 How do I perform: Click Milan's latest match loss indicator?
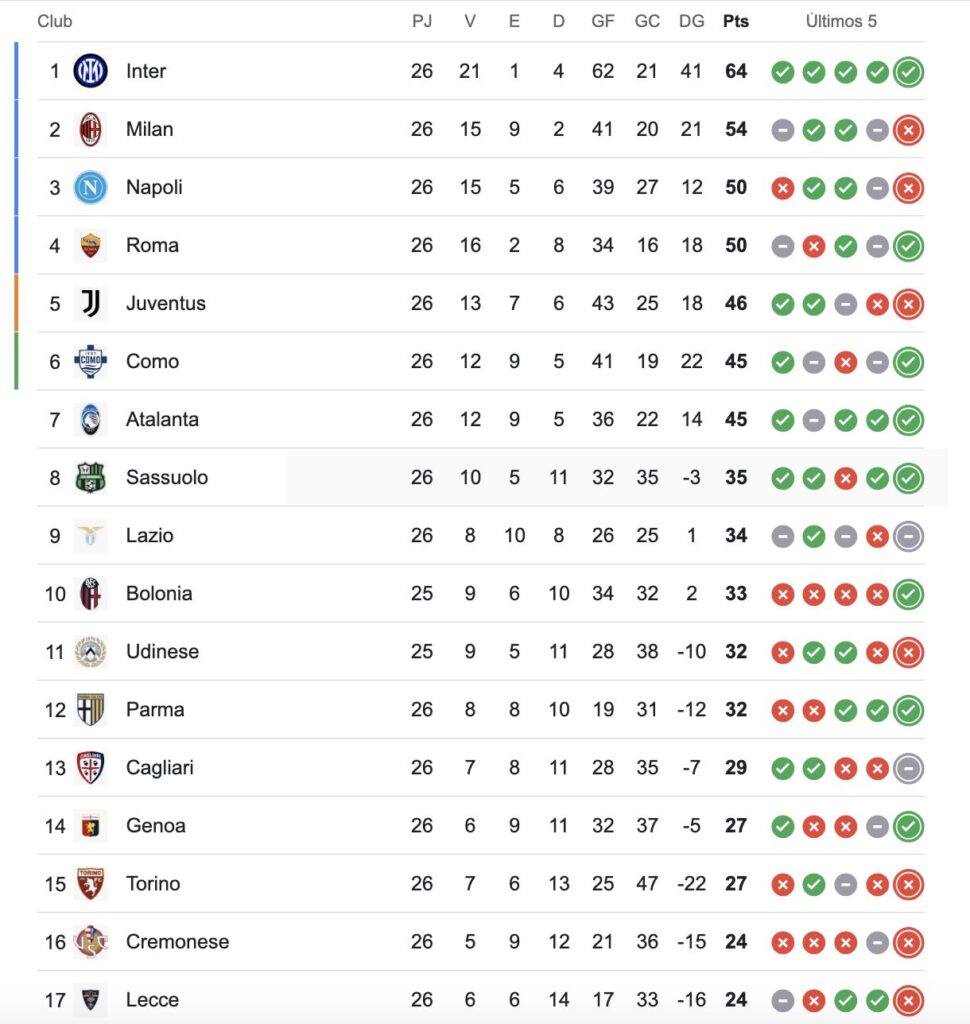tap(908, 130)
